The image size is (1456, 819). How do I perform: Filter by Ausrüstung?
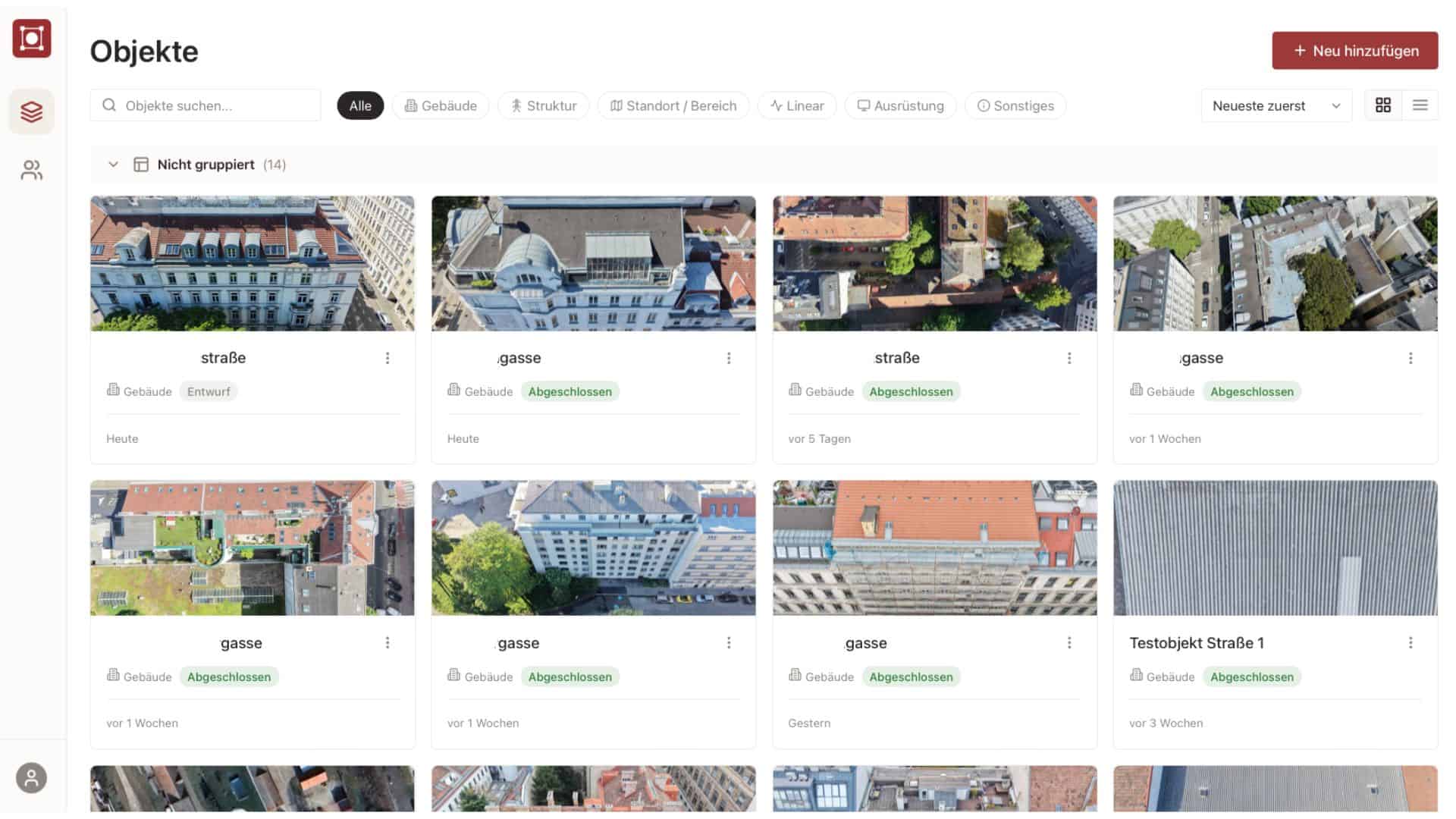pyautogui.click(x=901, y=105)
